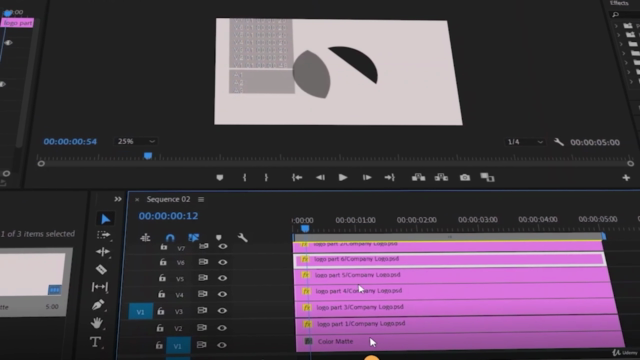Click the project panel matte thumbnail

click(x=33, y=274)
